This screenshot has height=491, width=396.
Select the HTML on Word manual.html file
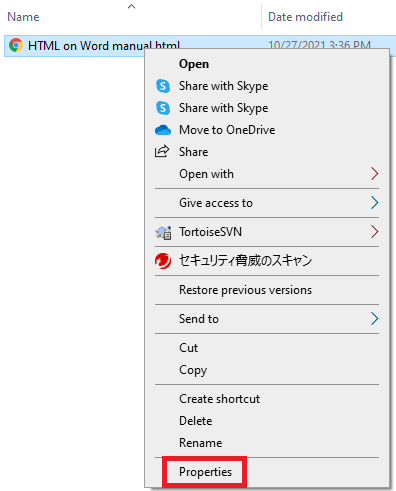click(x=104, y=45)
